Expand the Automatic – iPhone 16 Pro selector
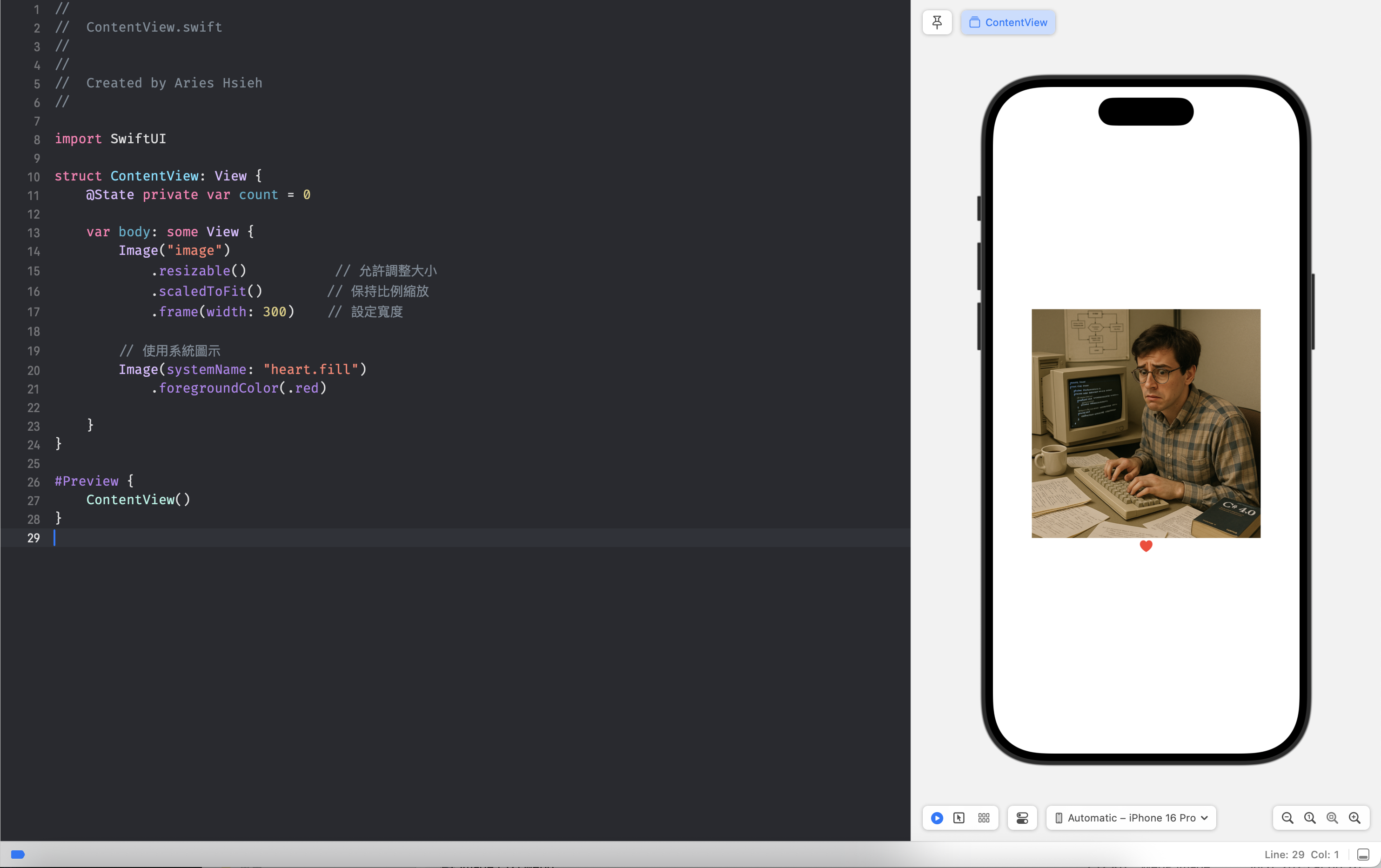 1130,818
